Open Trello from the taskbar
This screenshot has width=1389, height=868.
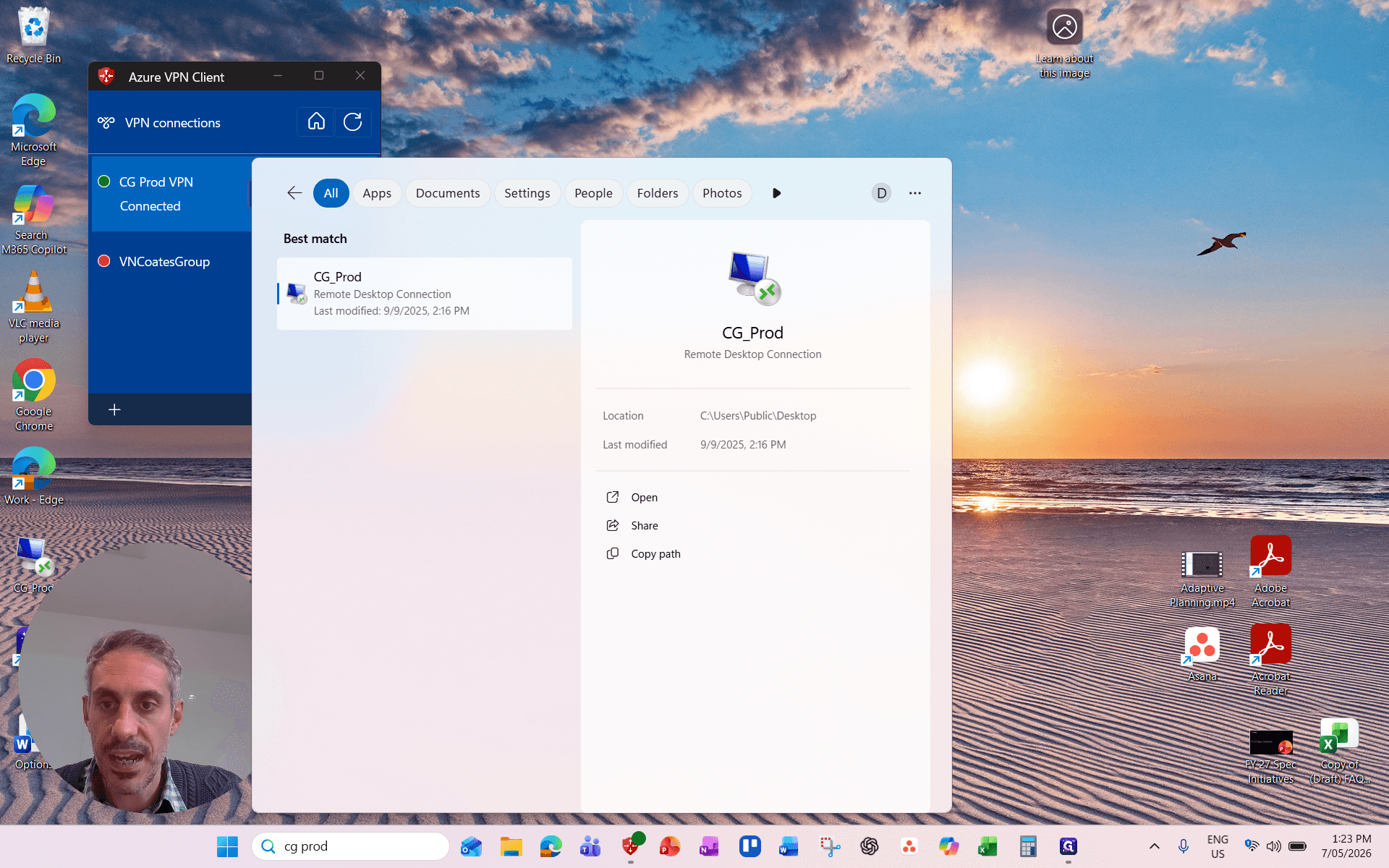tap(749, 846)
